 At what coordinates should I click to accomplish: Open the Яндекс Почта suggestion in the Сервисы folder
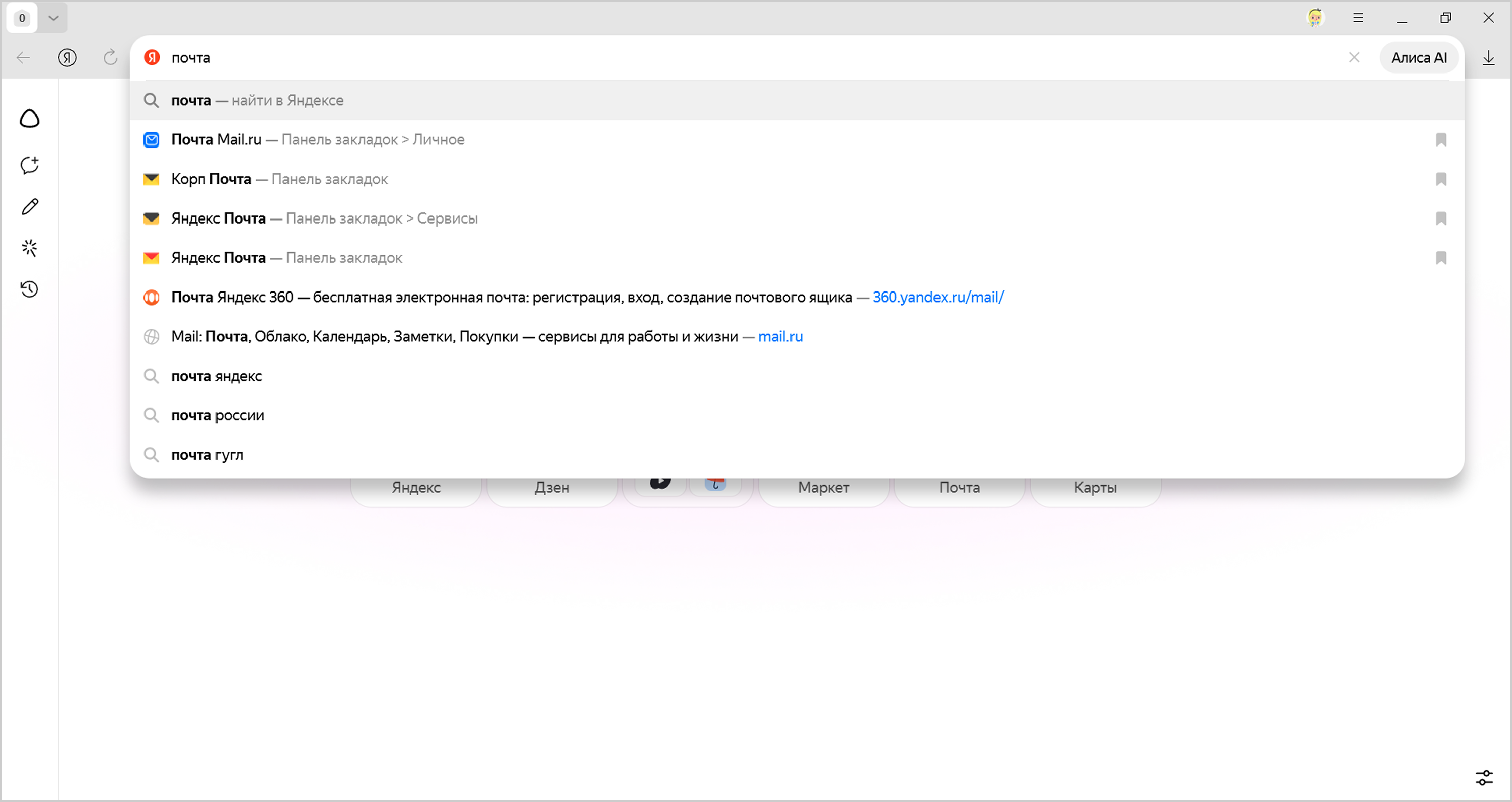[797, 218]
